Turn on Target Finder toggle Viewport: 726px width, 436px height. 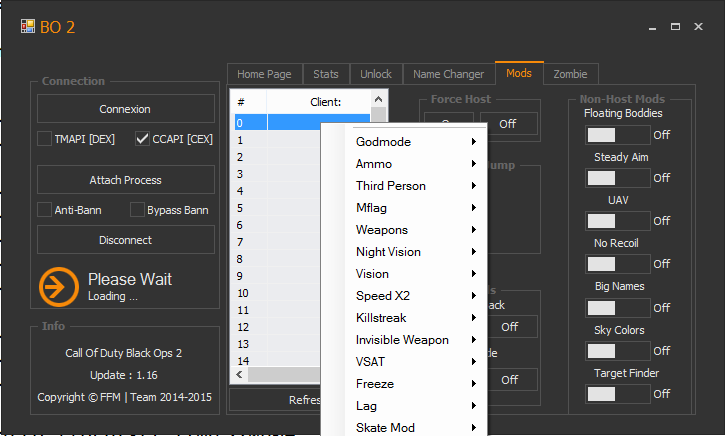618,394
